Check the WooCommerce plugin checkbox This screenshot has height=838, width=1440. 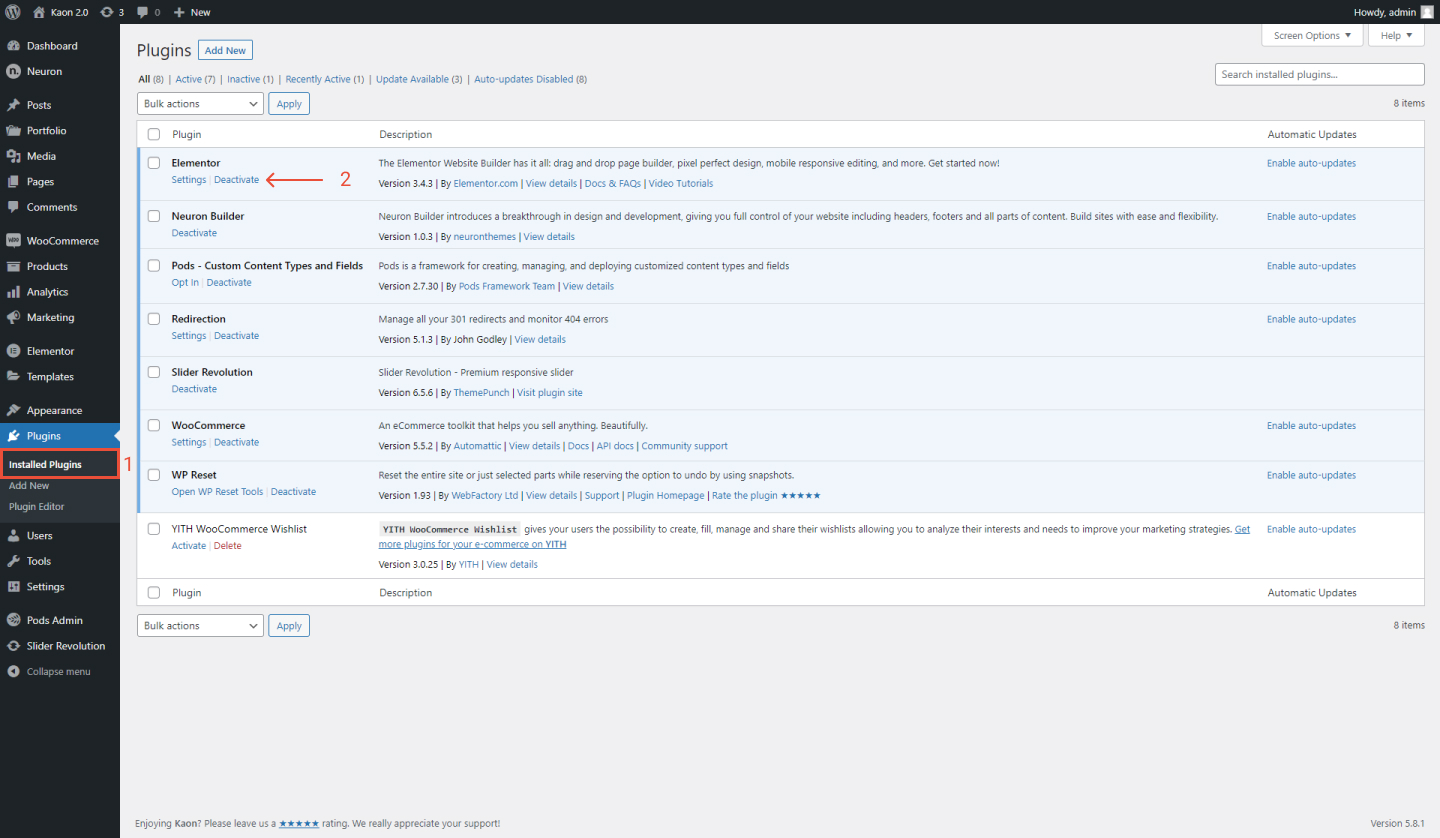154,425
